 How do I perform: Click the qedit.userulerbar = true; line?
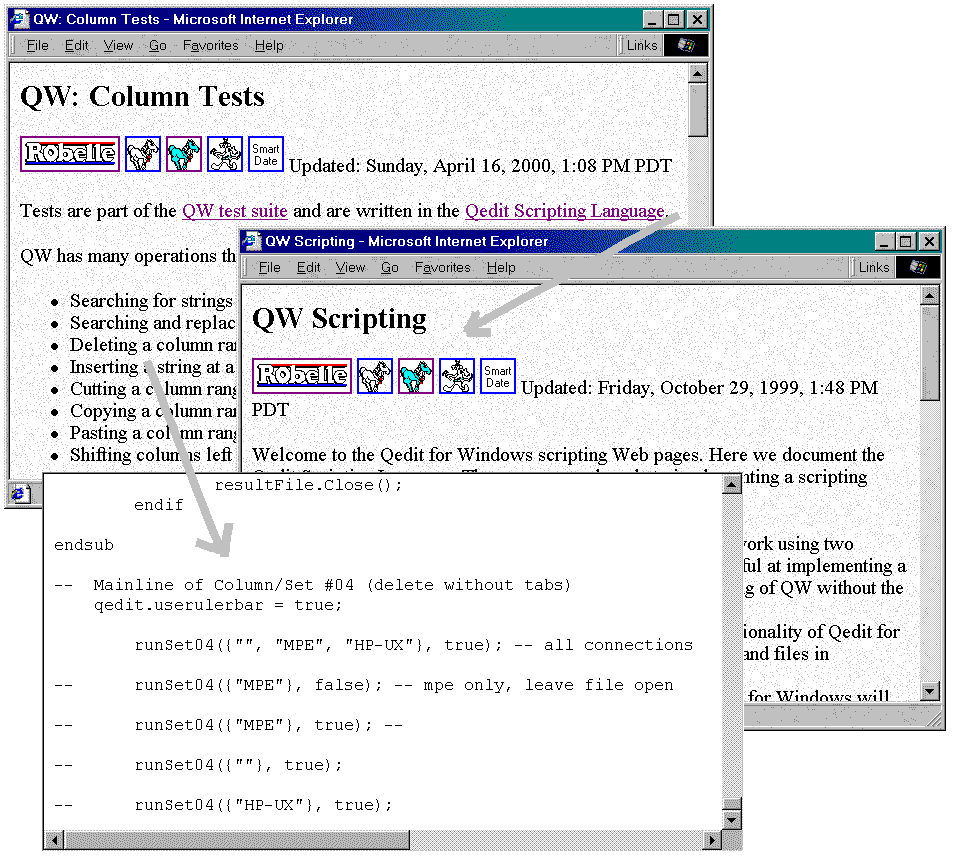[x=218, y=605]
